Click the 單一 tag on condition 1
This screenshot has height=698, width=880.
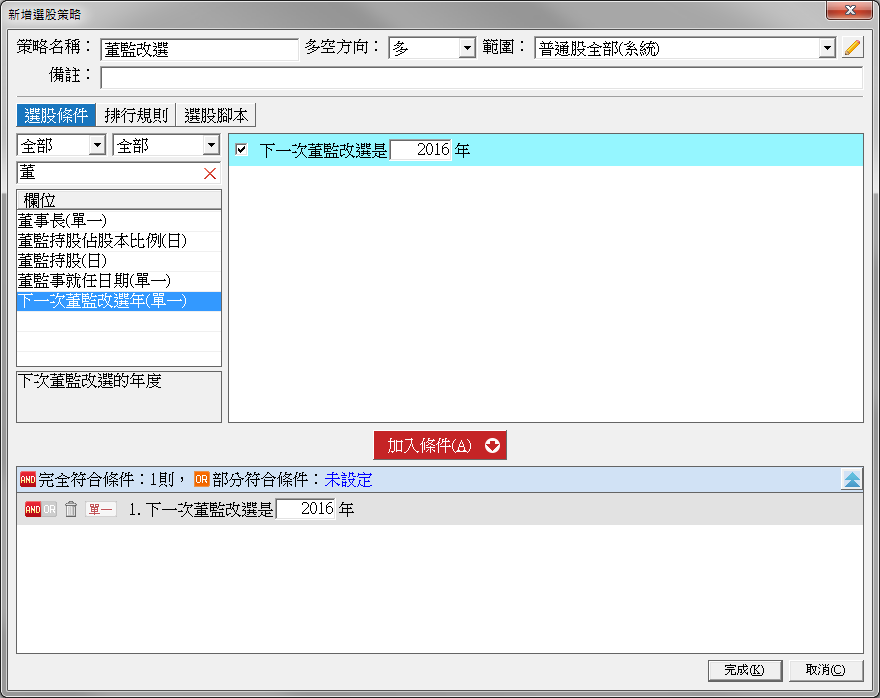coord(101,509)
